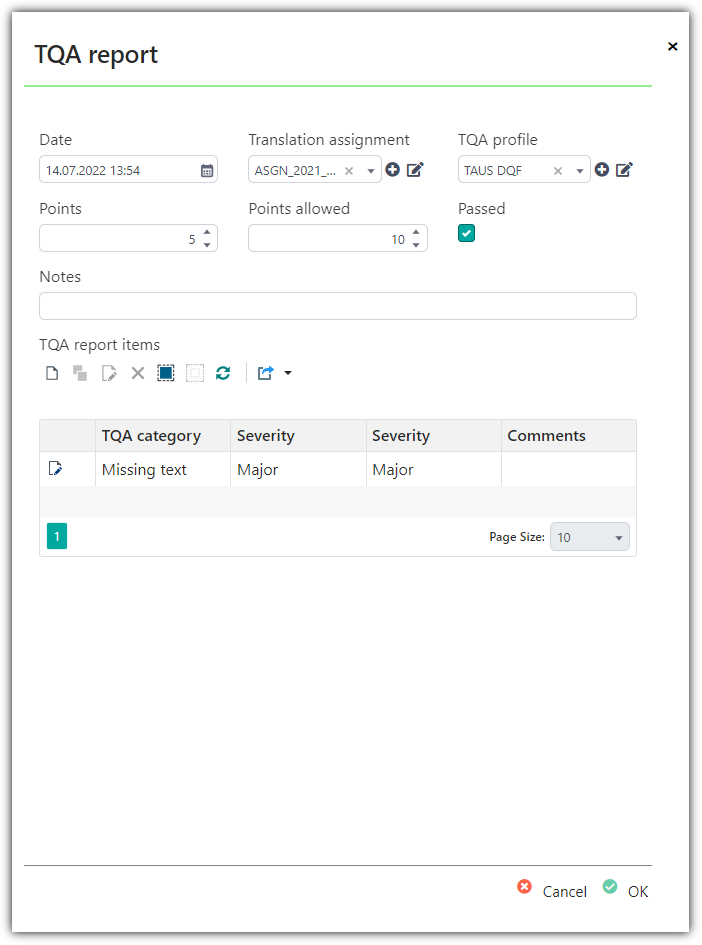Screen dimensions: 702x945
Task: Click the new item icon in toolbar
Action: click(x=52, y=373)
